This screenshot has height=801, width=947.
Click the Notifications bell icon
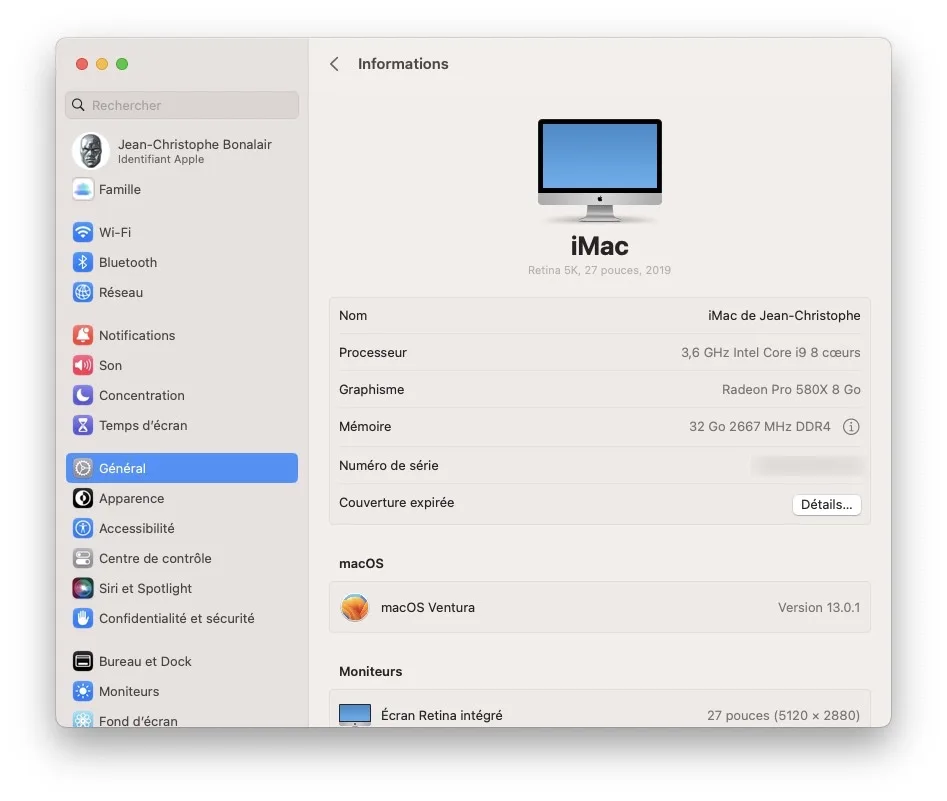coord(83,335)
